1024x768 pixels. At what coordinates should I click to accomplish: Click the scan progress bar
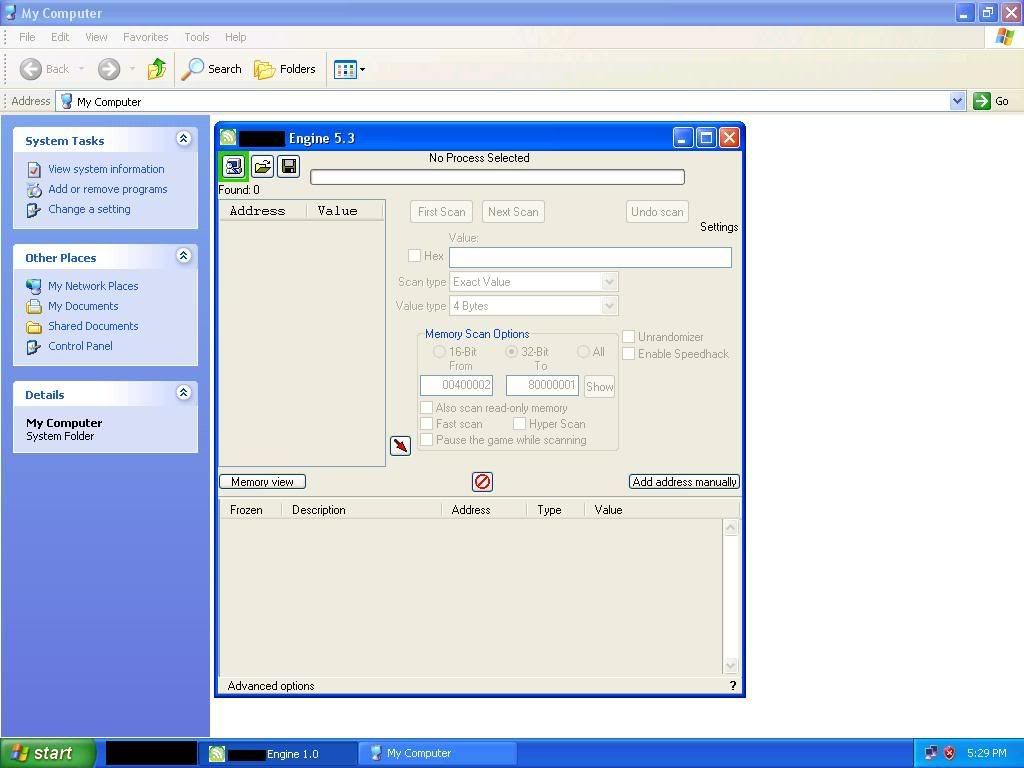[x=497, y=177]
